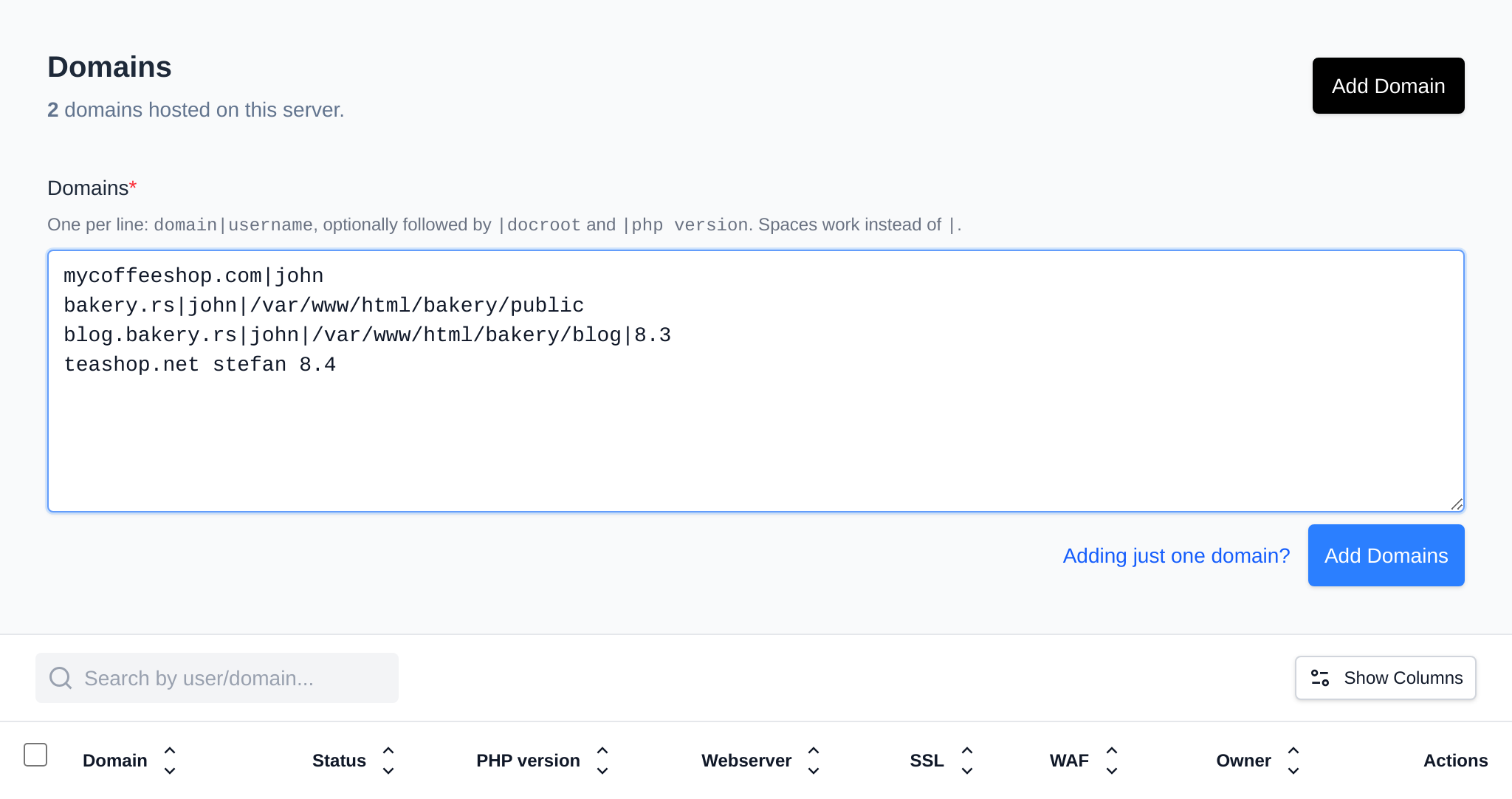Sort table by WAF column arrows

pos(1112,761)
